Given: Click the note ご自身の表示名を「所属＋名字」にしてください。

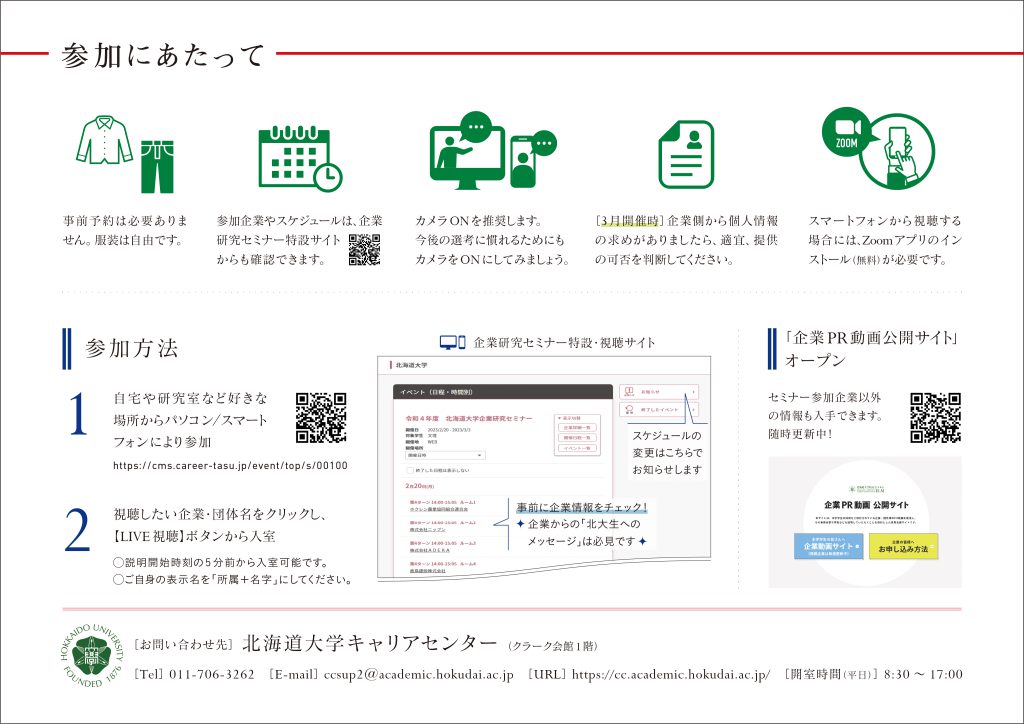Looking at the screenshot, I should coord(232,579).
